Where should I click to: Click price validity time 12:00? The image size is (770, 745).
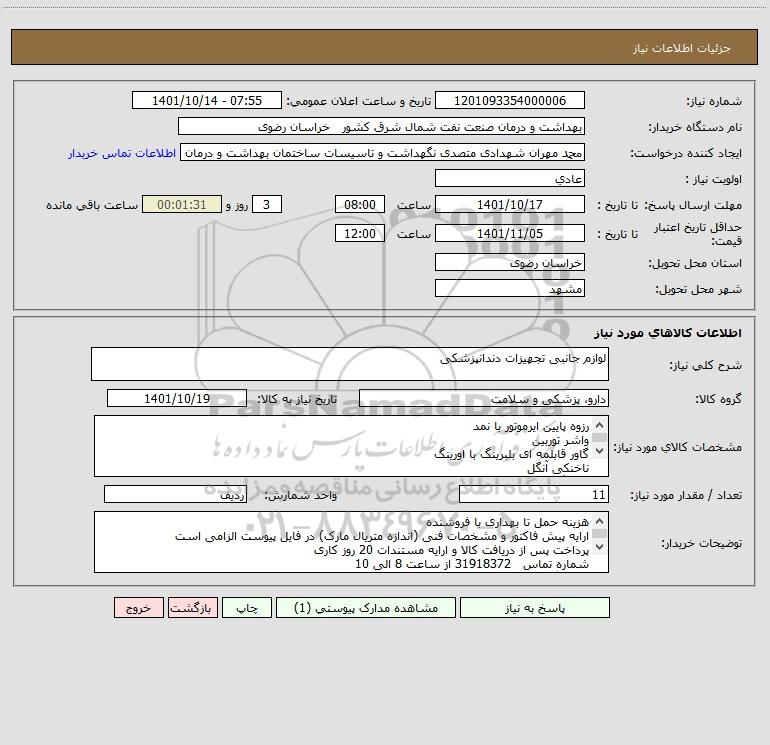(359, 233)
